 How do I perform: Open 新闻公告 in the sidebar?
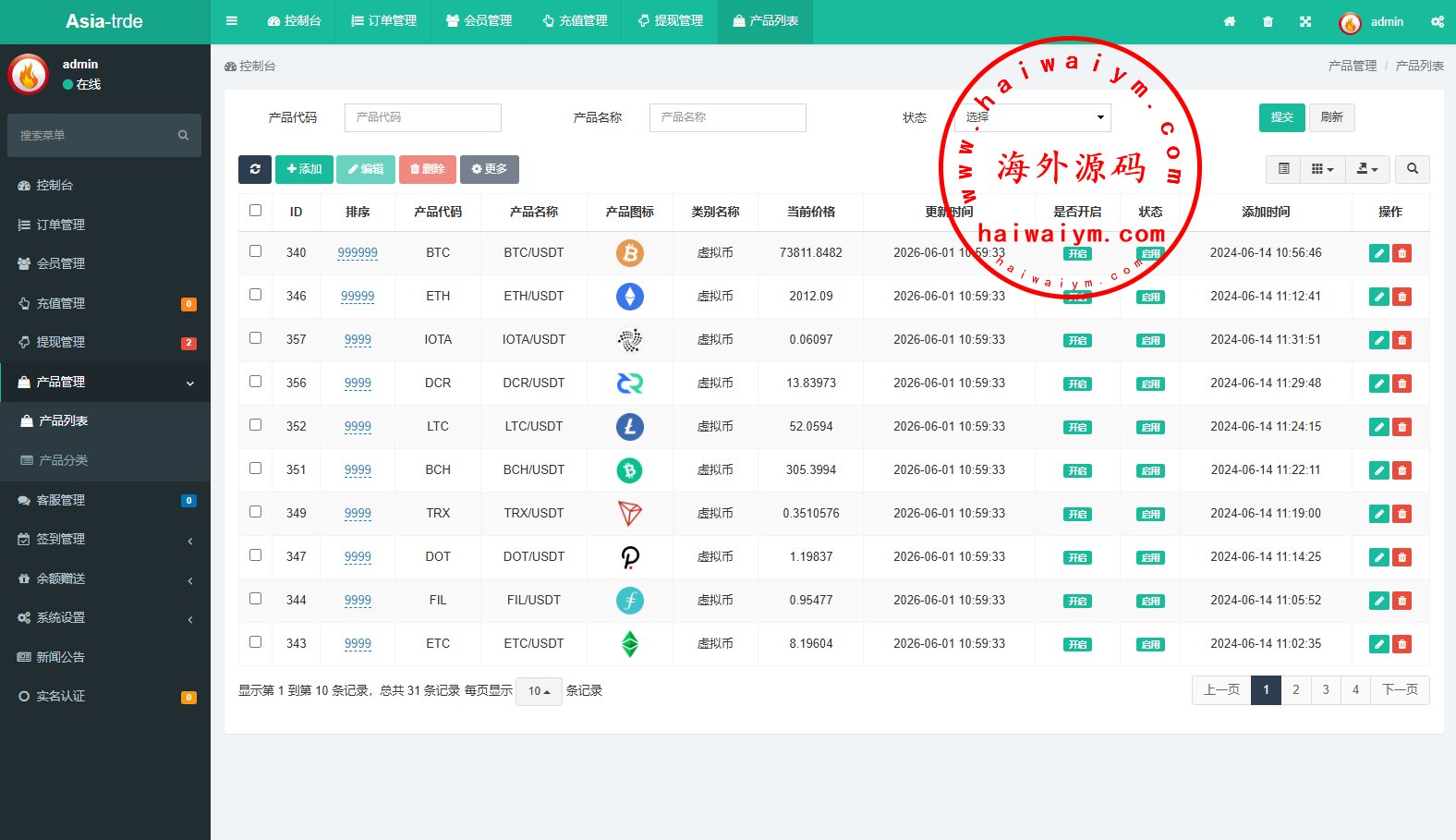coord(105,657)
